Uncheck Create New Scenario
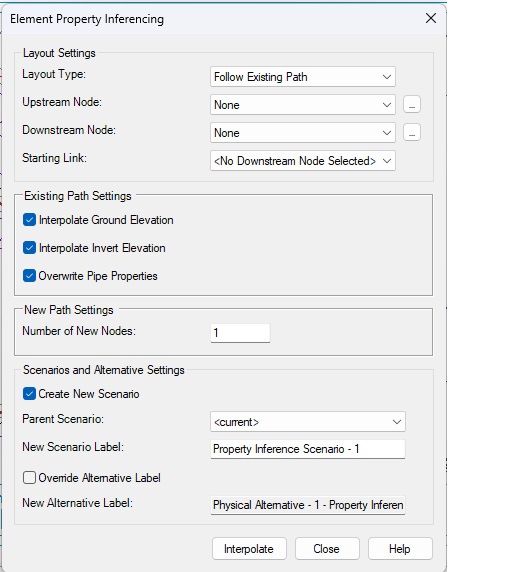This screenshot has width=511, height=572. pyautogui.click(x=29, y=394)
